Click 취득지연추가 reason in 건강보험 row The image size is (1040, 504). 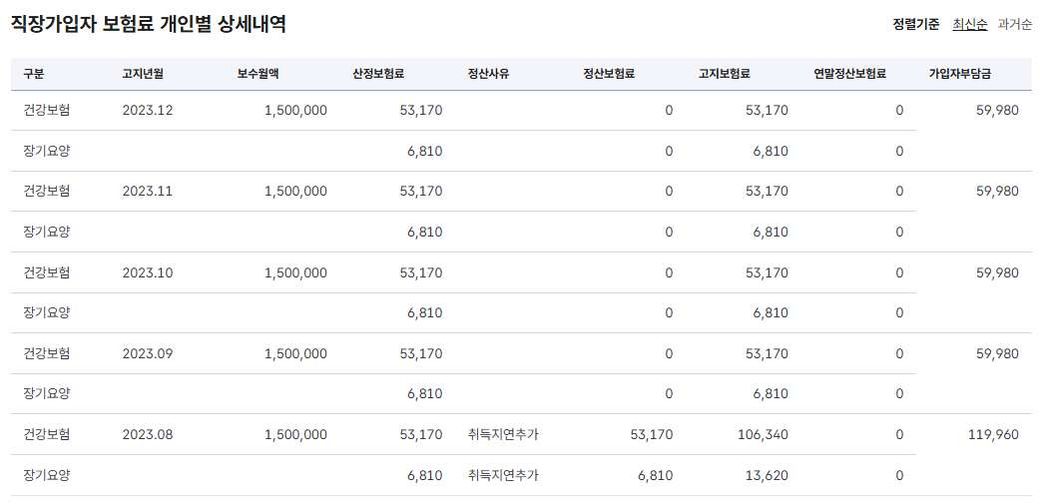click(x=503, y=435)
